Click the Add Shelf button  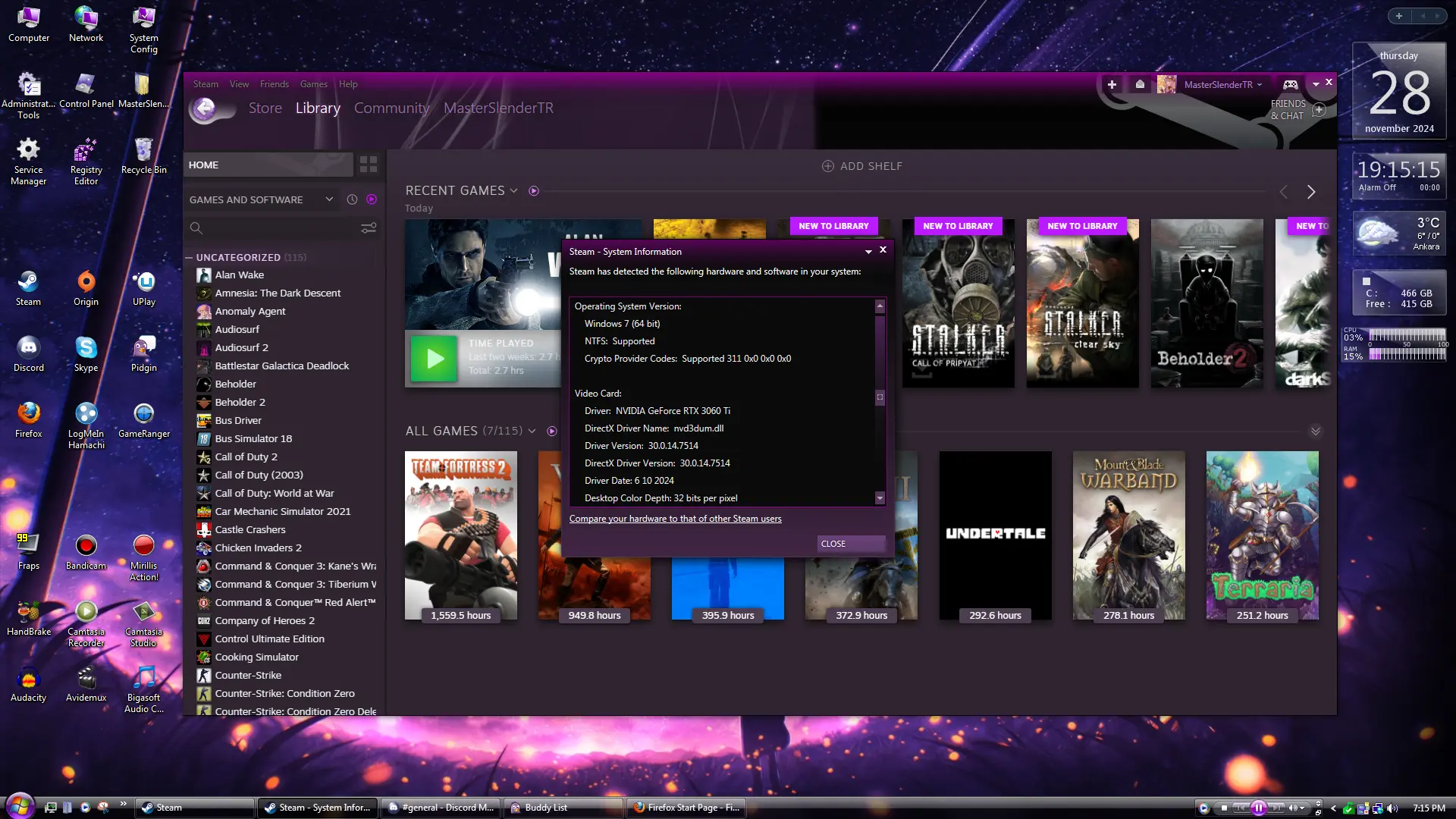tap(862, 166)
